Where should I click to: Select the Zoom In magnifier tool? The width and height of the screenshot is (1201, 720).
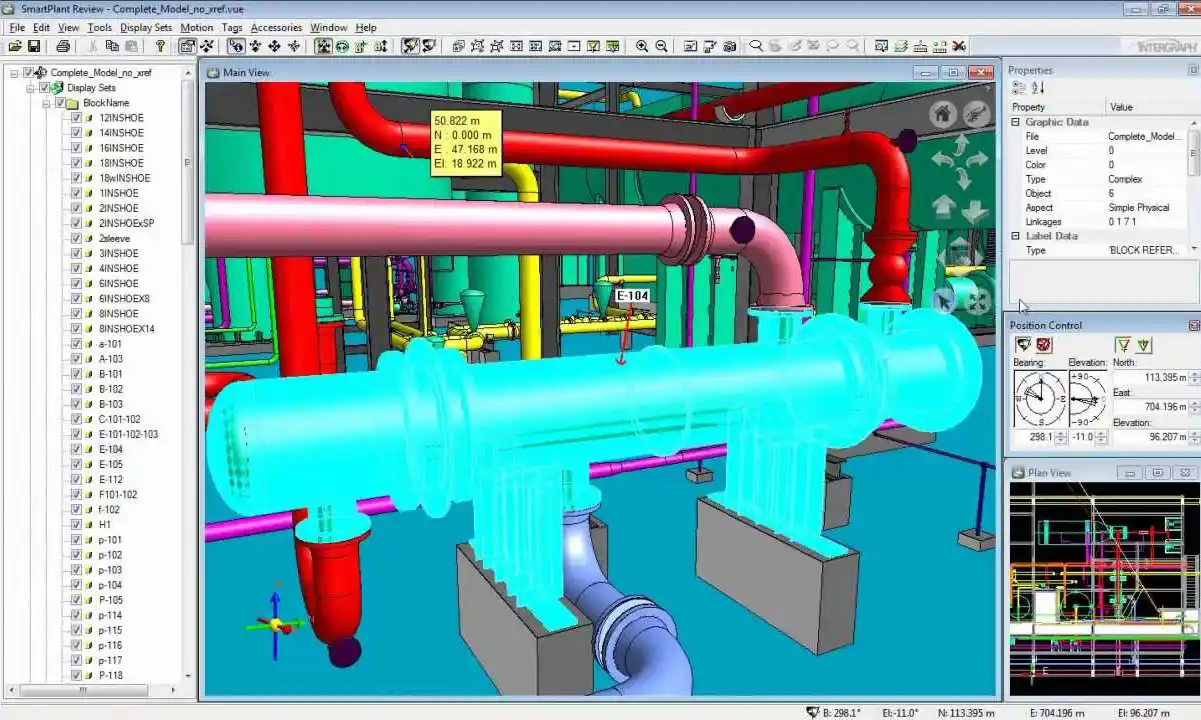640,45
